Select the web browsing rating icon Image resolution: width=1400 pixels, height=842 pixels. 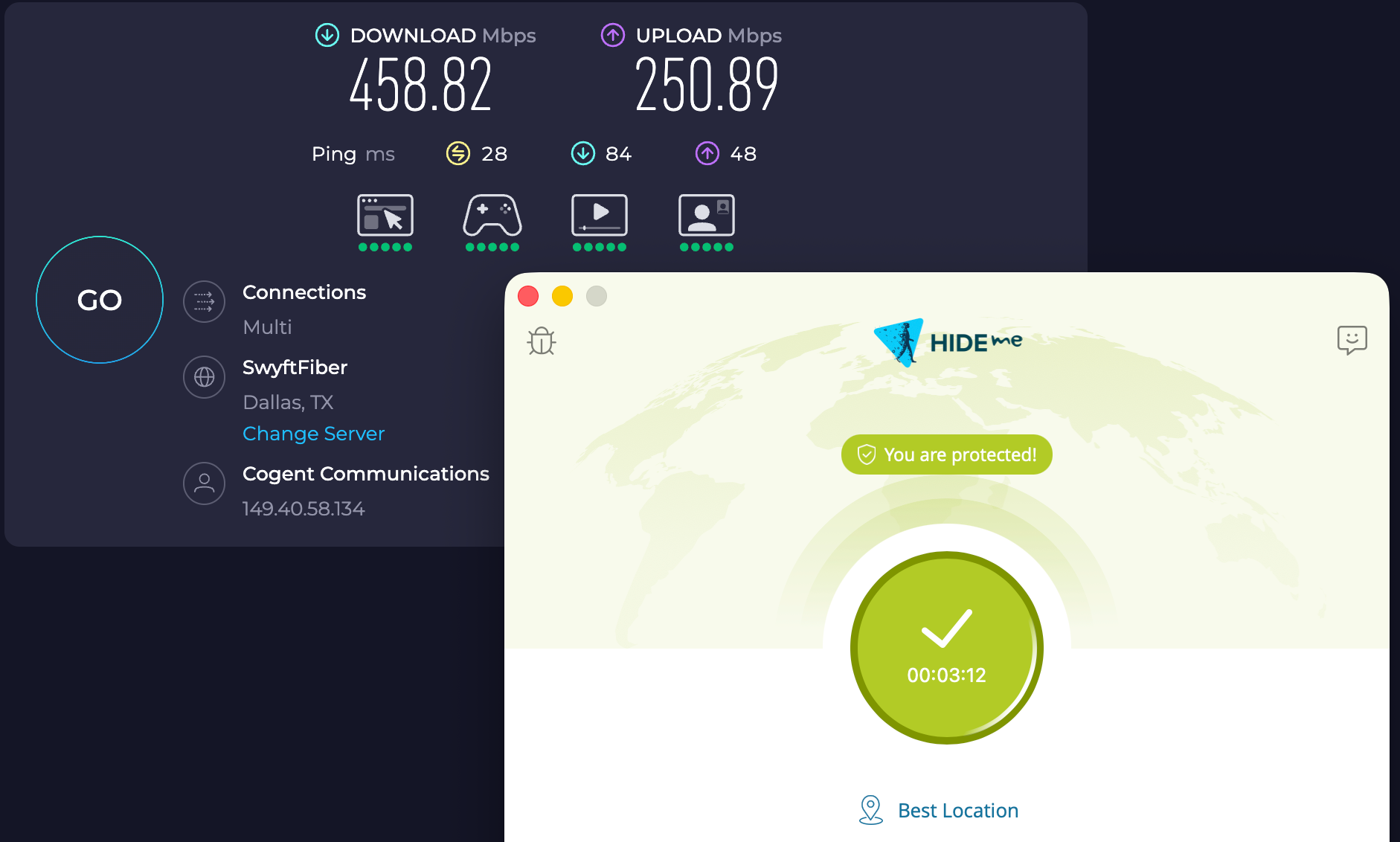click(x=385, y=216)
